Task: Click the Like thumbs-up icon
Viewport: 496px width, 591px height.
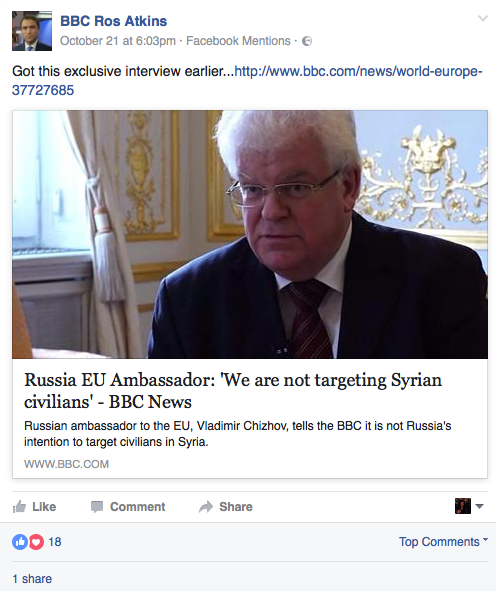Action: pos(19,507)
